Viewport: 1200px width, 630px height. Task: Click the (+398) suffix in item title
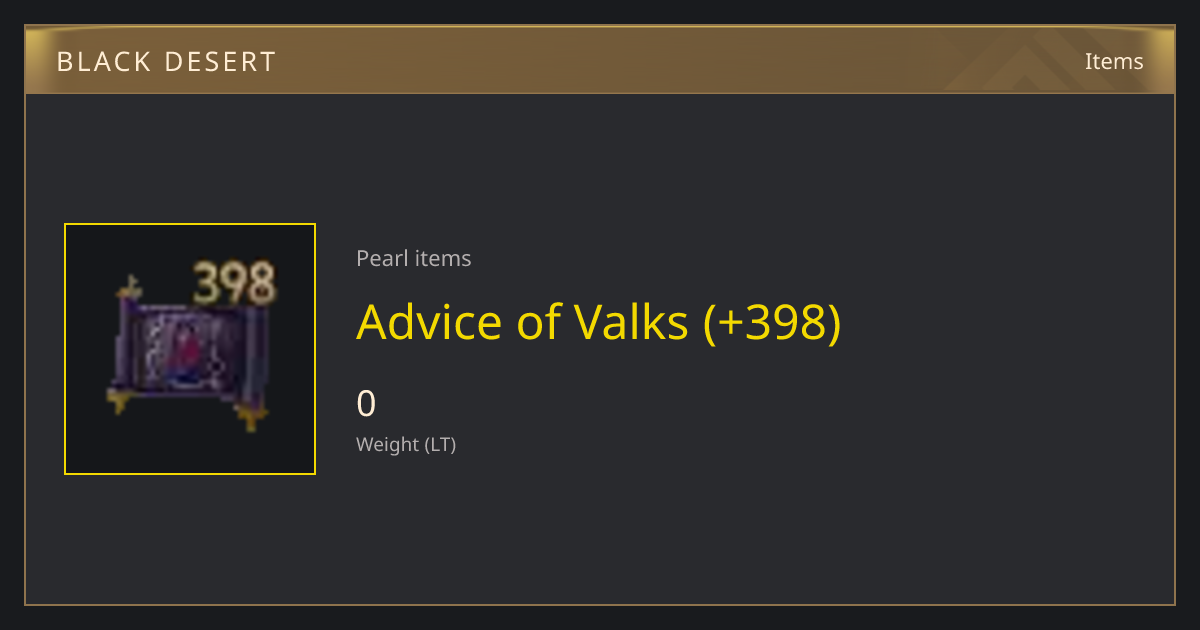coord(772,322)
